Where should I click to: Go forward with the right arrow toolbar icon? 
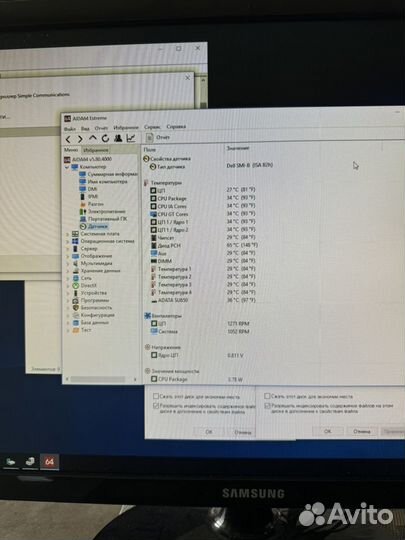80,139
